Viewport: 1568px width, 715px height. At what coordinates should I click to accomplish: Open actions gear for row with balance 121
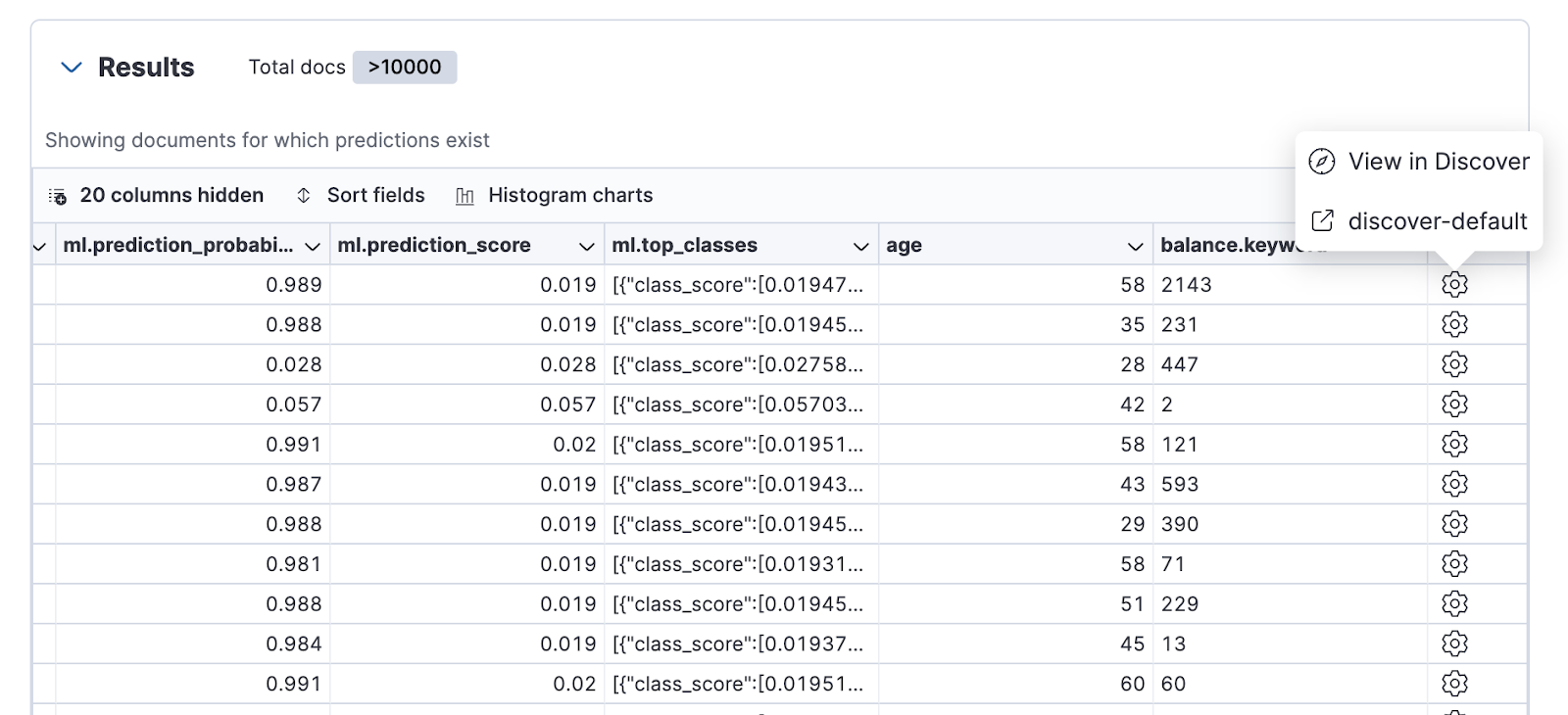[x=1454, y=445]
